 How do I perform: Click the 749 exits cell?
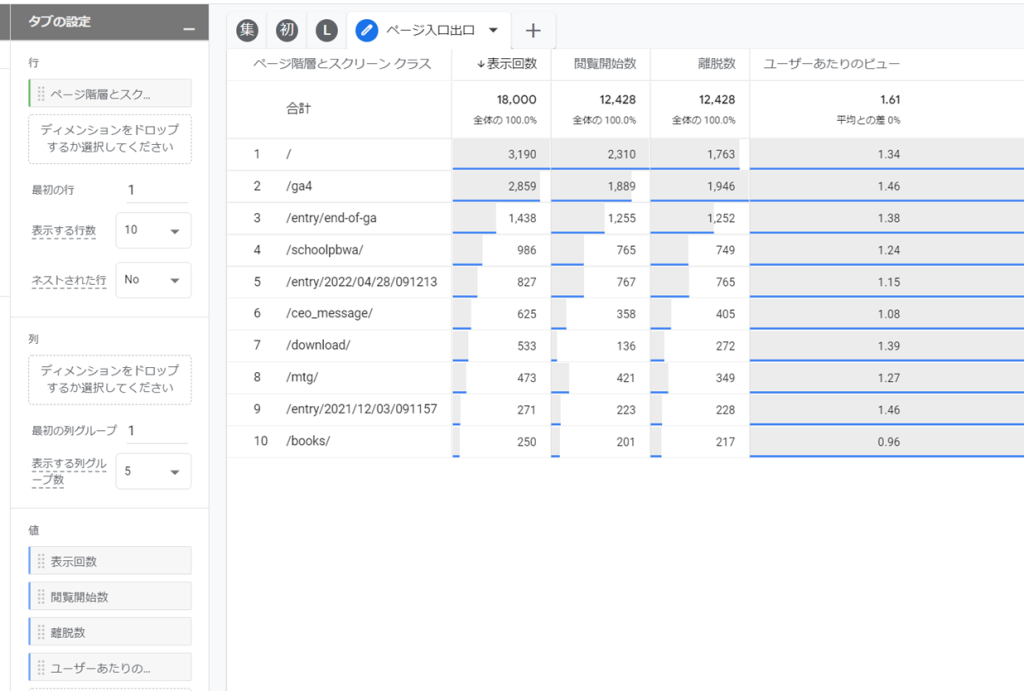pos(726,250)
